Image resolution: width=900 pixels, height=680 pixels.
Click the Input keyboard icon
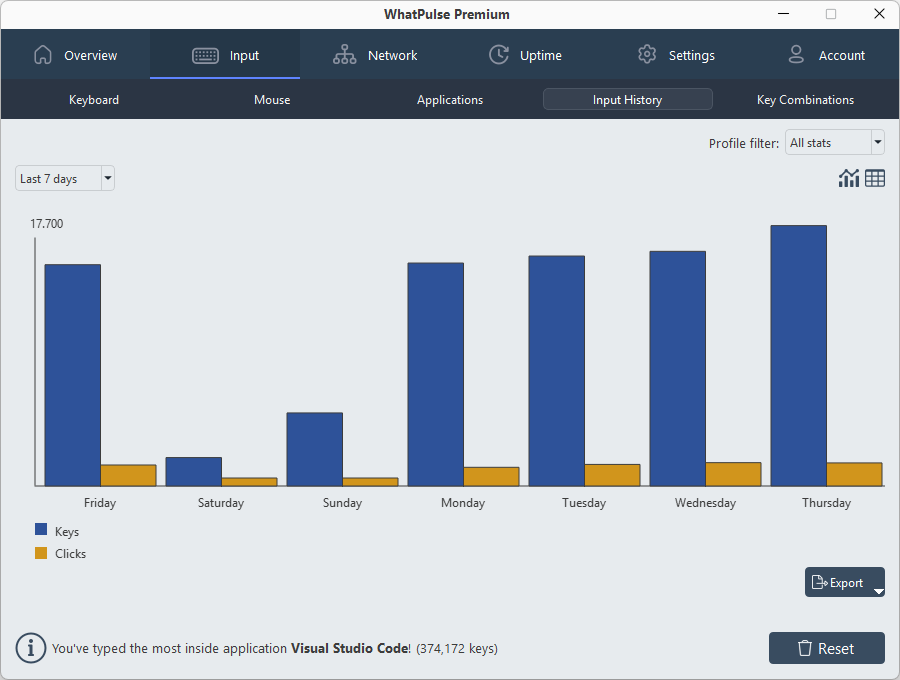[x=206, y=55]
